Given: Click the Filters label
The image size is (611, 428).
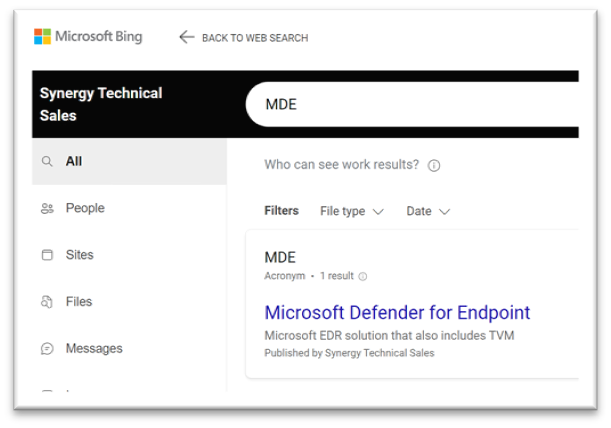Looking at the screenshot, I should click(281, 210).
